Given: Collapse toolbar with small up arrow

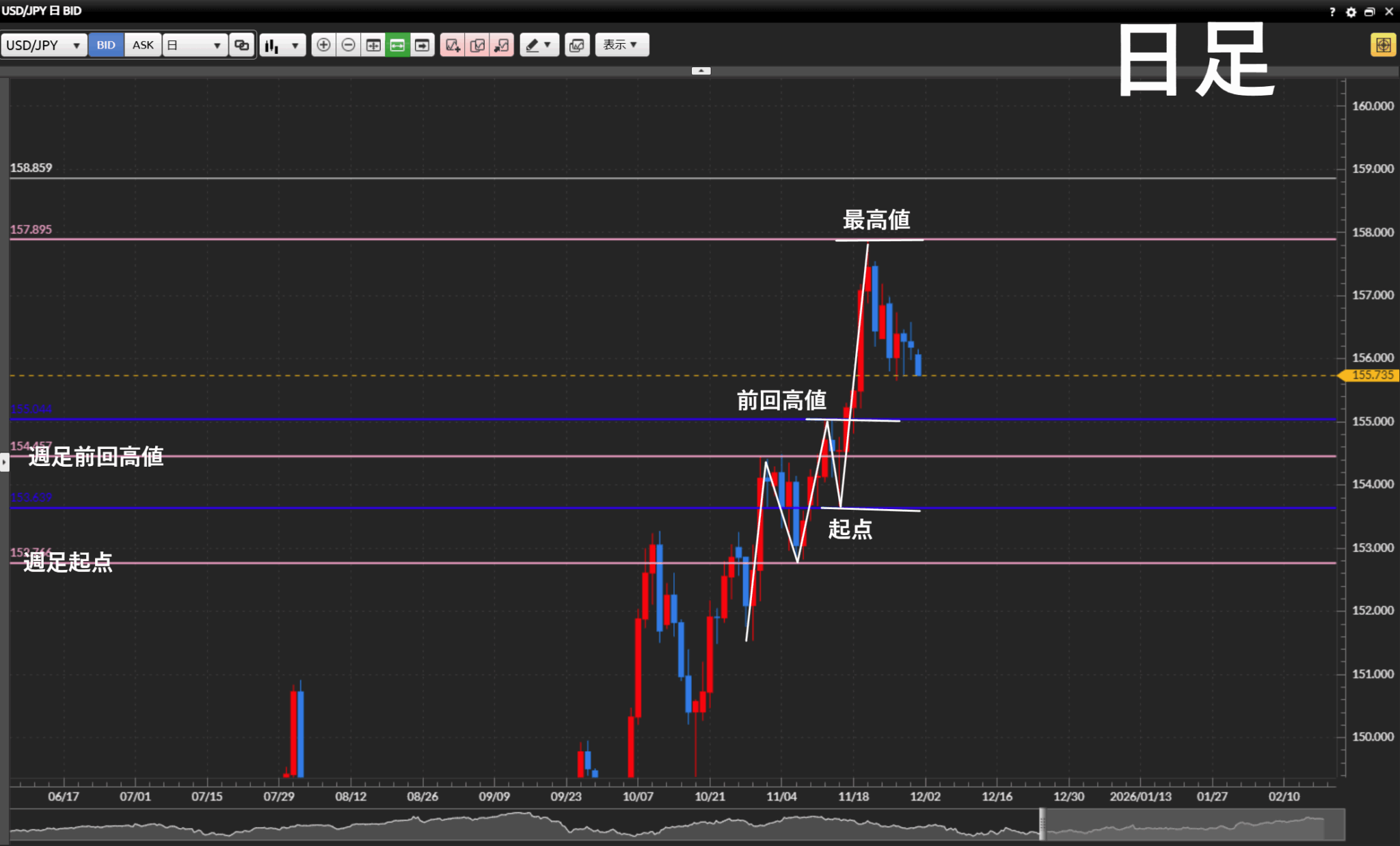Looking at the screenshot, I should pos(701,70).
